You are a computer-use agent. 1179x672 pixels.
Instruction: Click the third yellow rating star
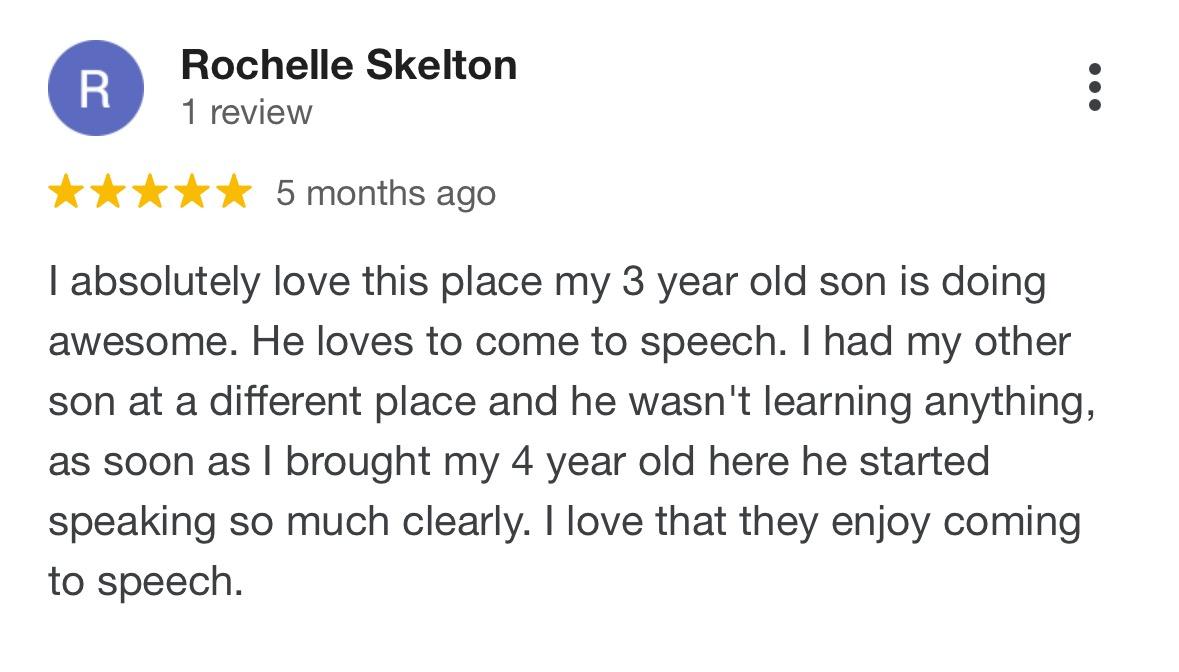[x=150, y=191]
